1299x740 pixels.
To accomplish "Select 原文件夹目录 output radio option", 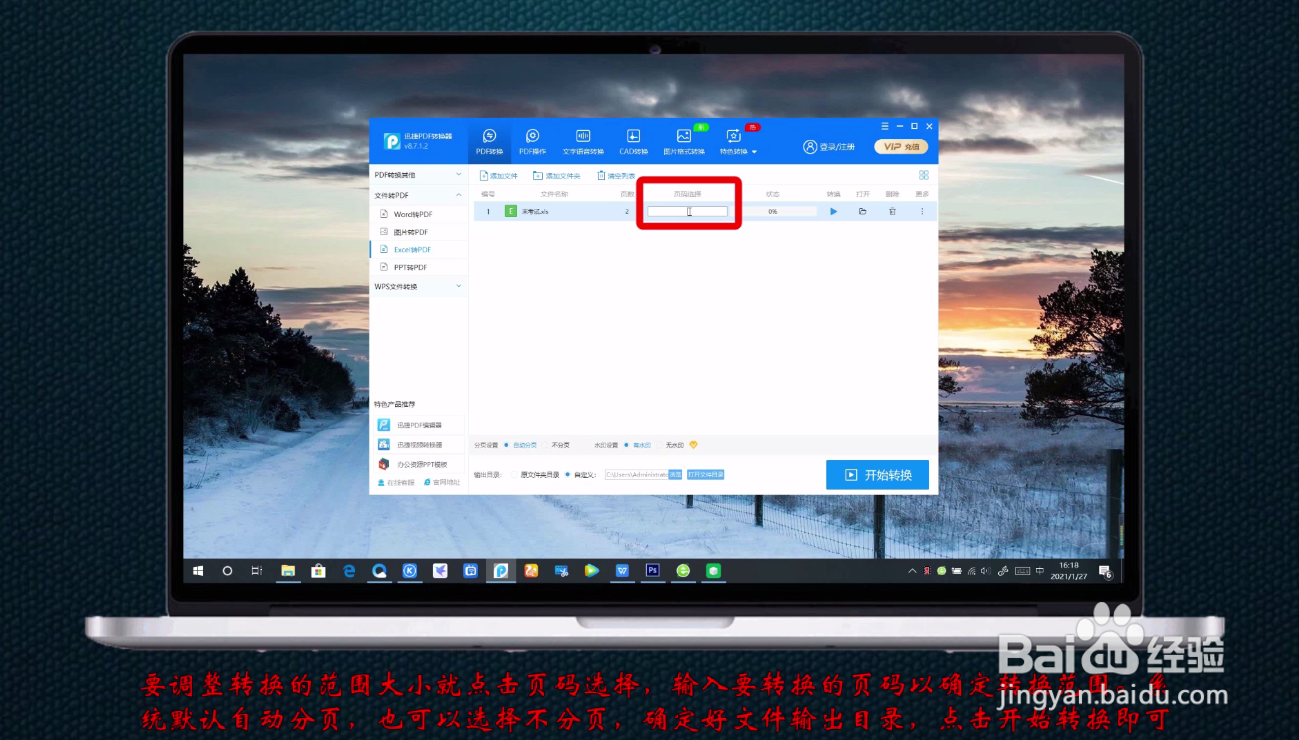I will [535, 475].
